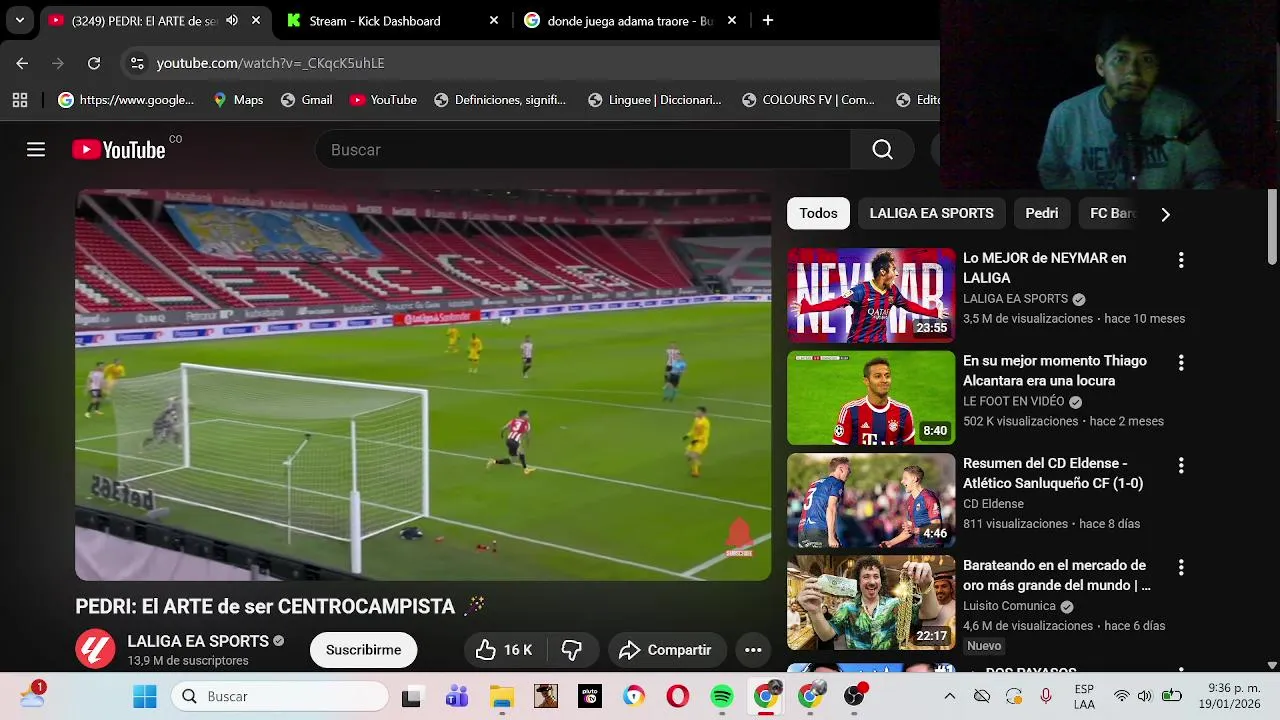Select the Pedri filter chip
1280x720 pixels.
coord(1041,213)
